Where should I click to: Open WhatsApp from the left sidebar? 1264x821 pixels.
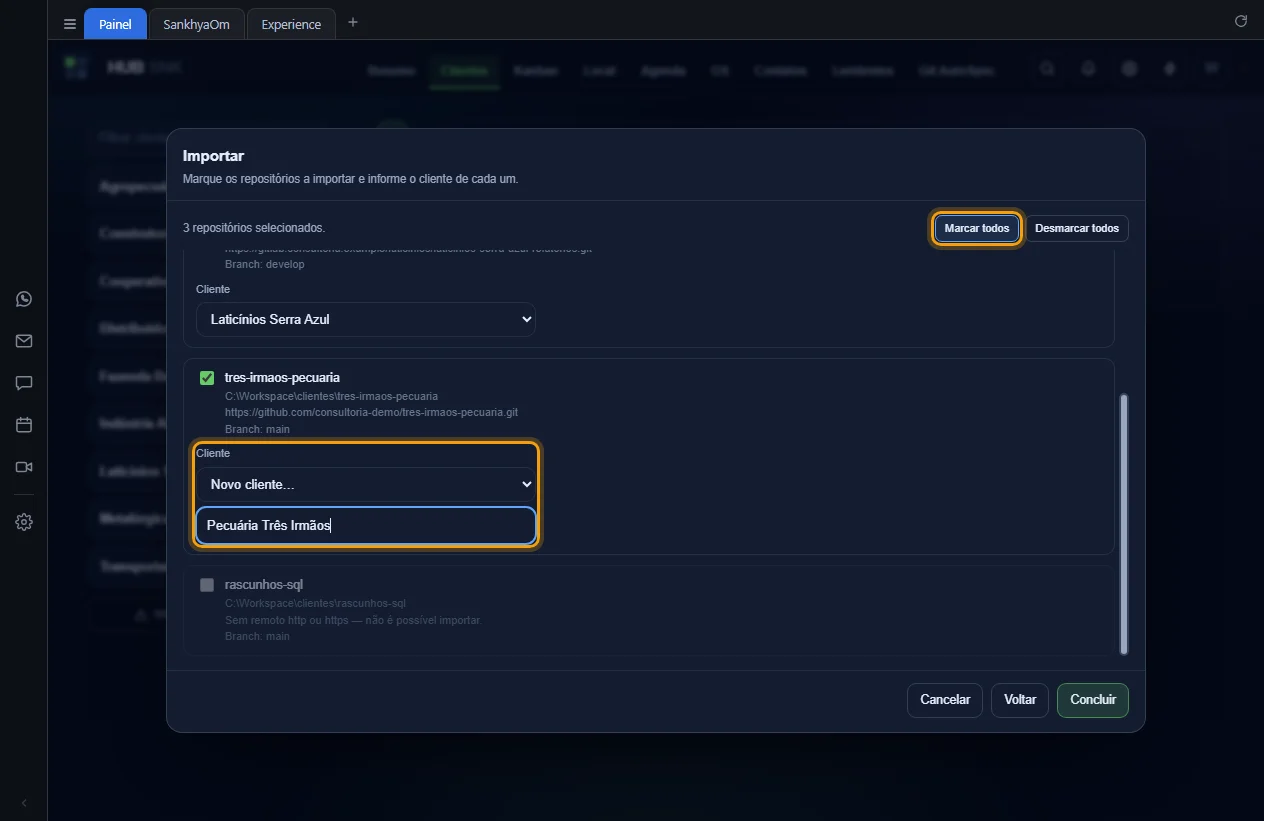(x=24, y=299)
